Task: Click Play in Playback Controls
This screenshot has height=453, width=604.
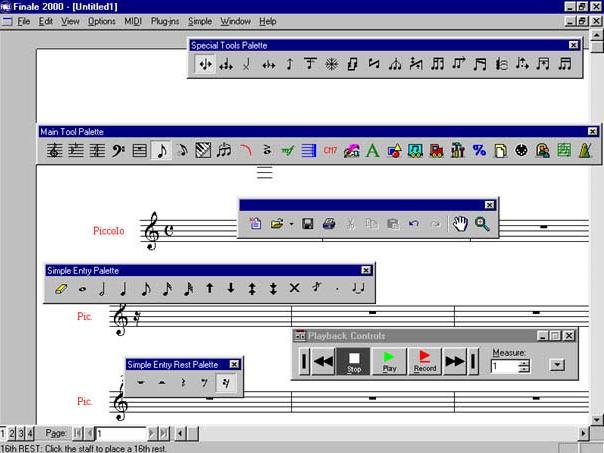Action: (x=389, y=361)
